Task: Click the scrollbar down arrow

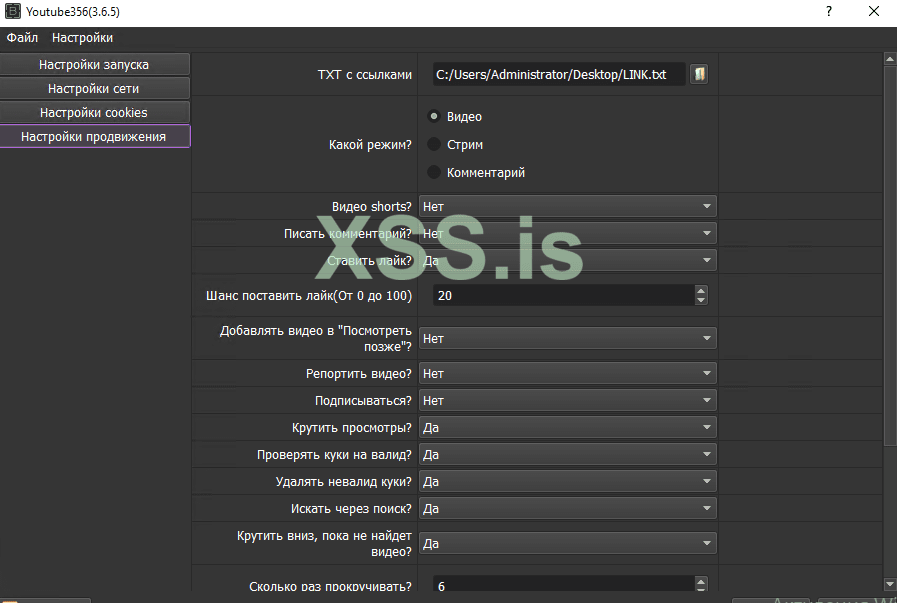Action: coord(890,585)
